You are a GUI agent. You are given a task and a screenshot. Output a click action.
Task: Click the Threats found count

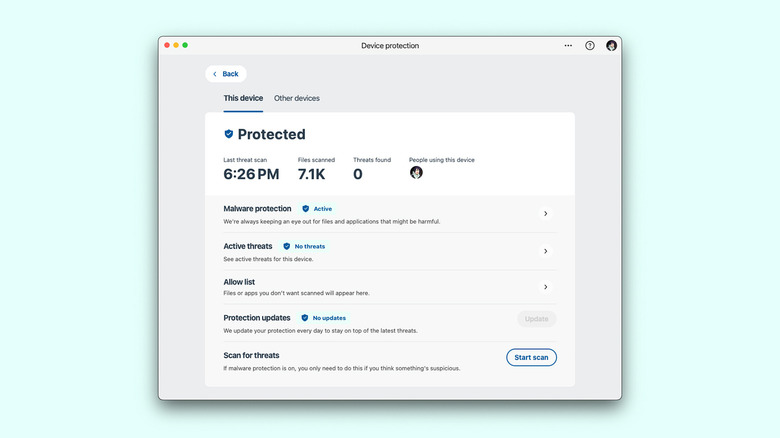358,174
